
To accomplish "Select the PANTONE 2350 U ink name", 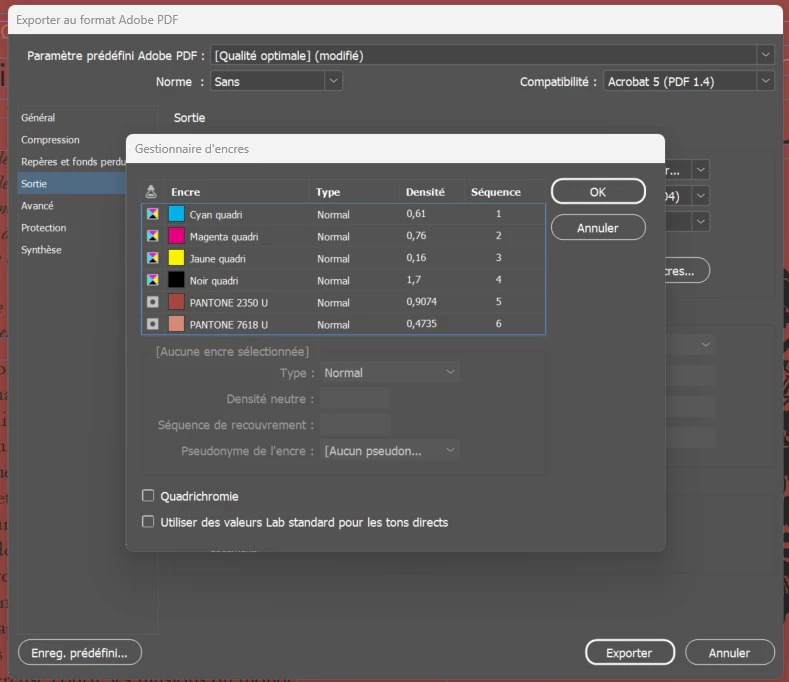I will (229, 302).
